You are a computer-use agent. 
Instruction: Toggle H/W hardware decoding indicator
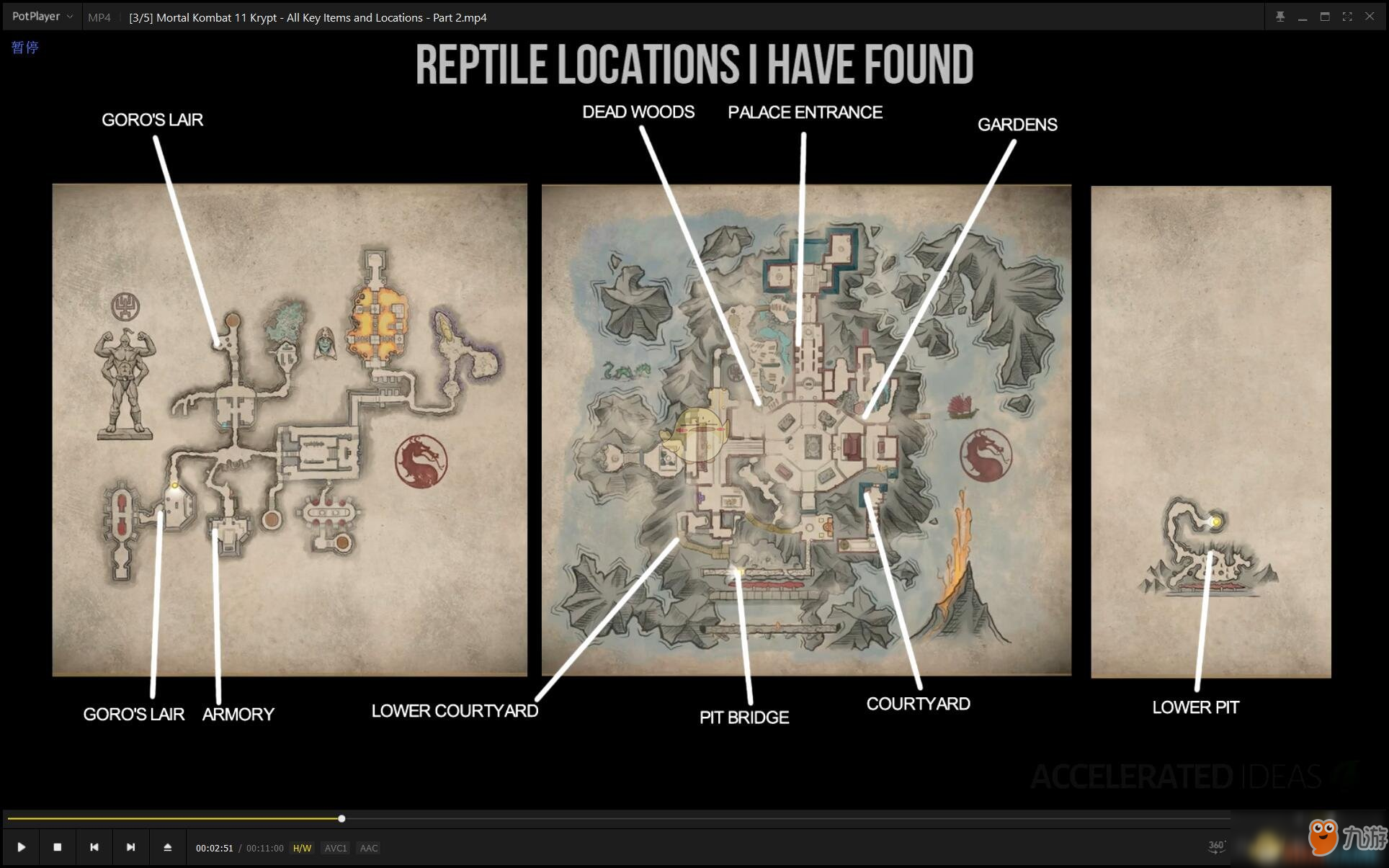coord(302,848)
